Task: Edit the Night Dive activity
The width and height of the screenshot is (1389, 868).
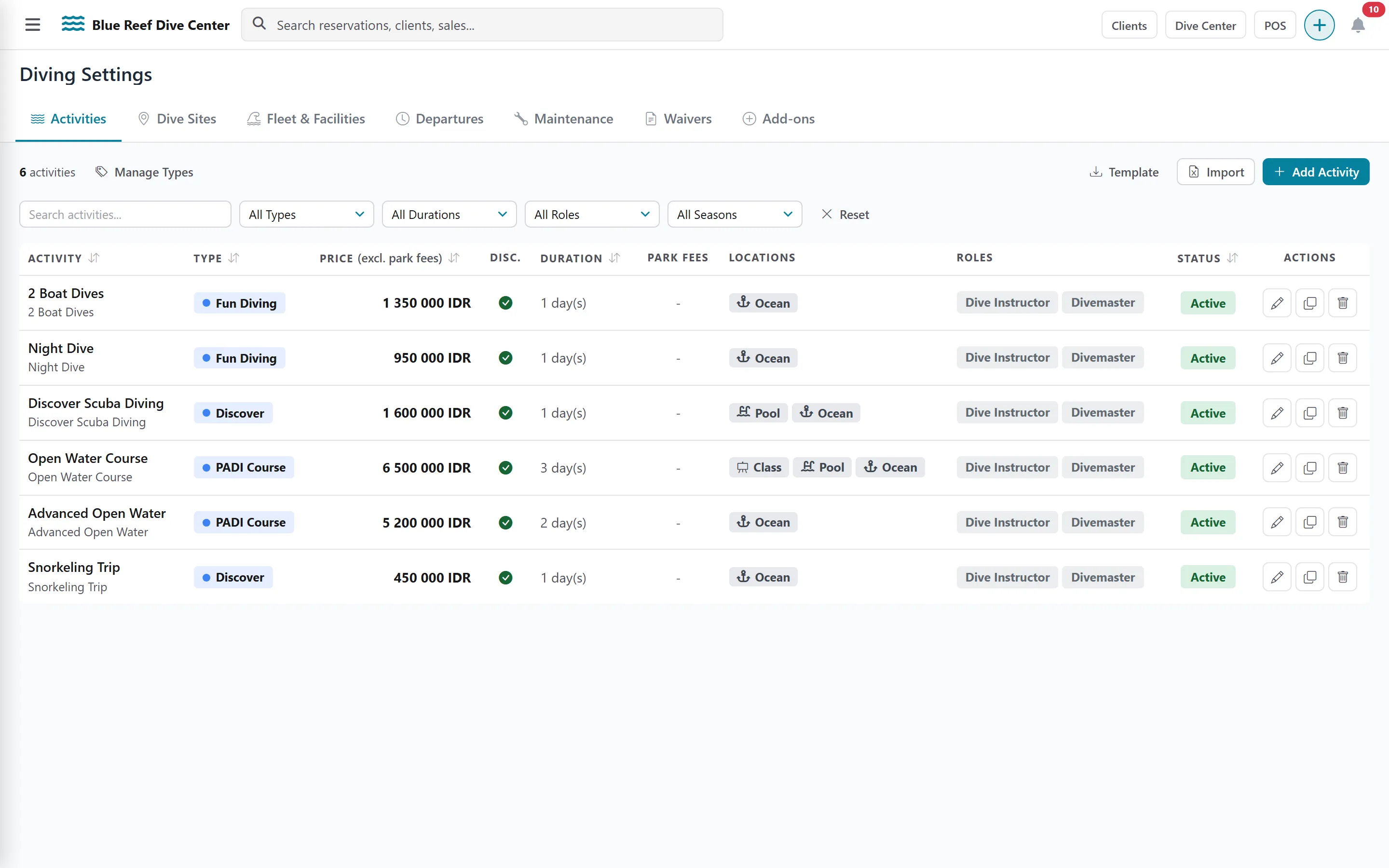Action: pyautogui.click(x=1277, y=358)
